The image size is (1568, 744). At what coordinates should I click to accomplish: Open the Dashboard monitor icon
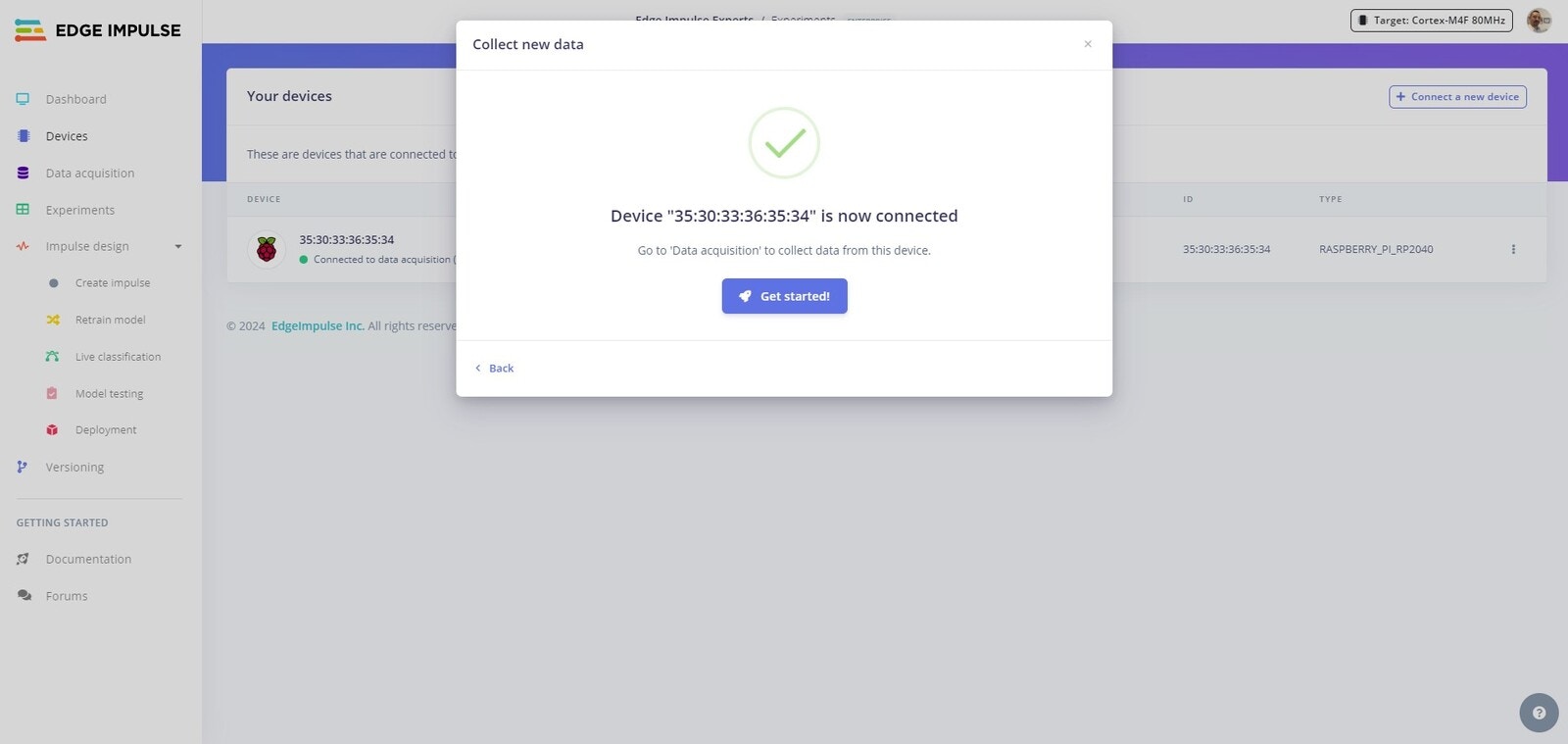tap(23, 99)
